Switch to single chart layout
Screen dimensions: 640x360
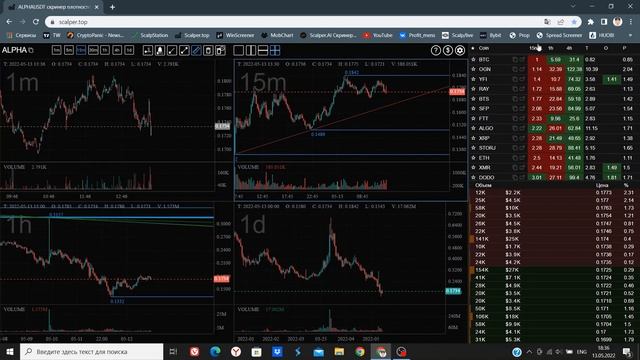click(x=239, y=50)
